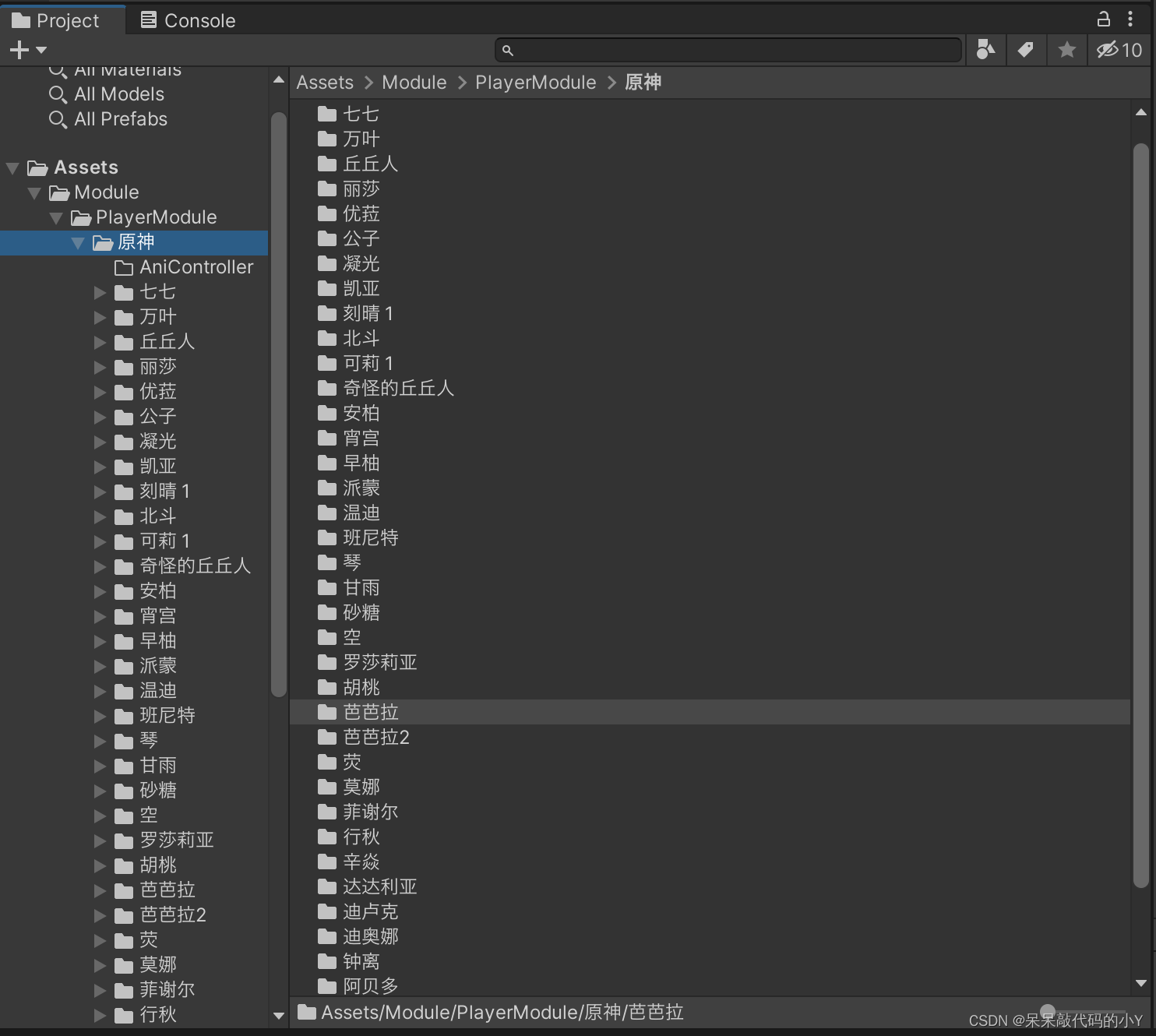The image size is (1156, 1036).
Task: Select 菲谢尔 folder name in right list
Action: 371,812
